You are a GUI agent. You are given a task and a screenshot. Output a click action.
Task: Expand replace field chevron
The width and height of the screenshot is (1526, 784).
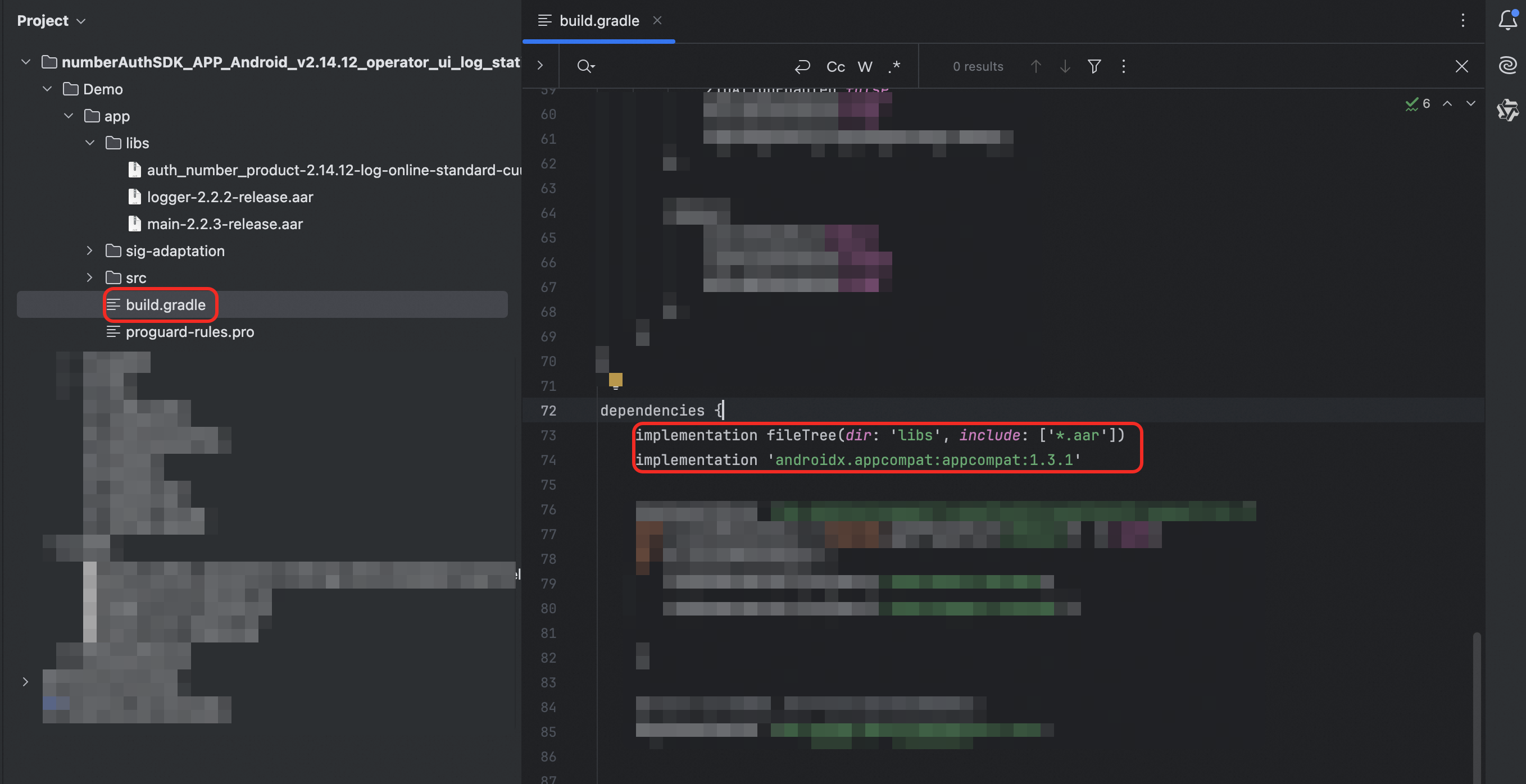click(540, 66)
